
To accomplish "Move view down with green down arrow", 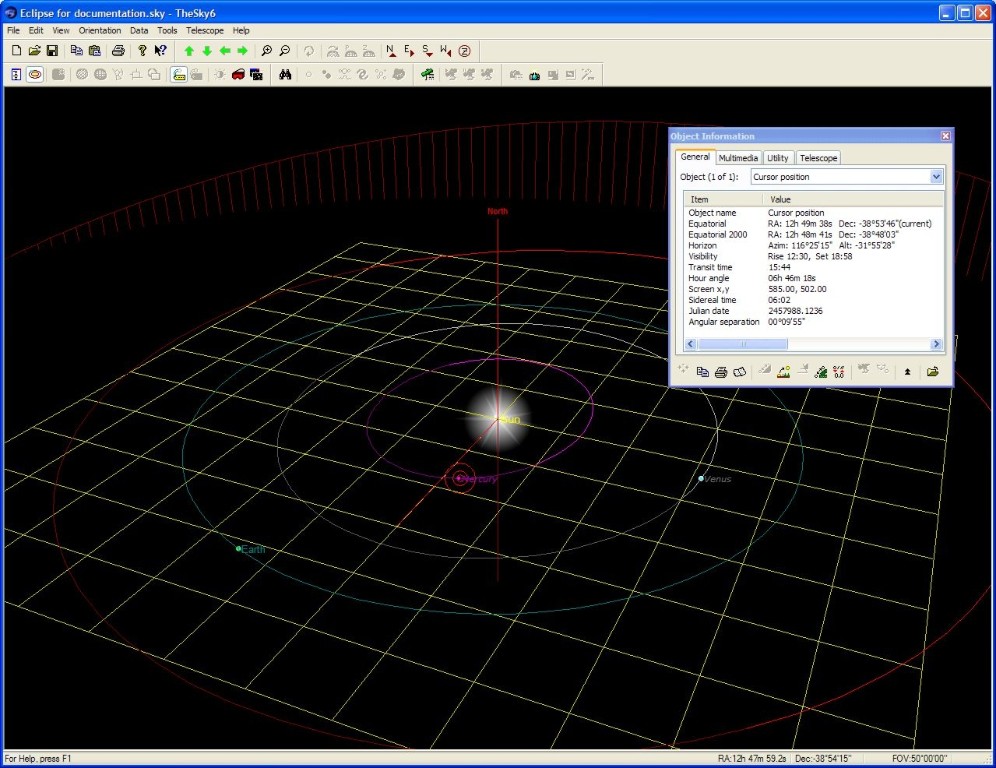I will click(x=207, y=51).
